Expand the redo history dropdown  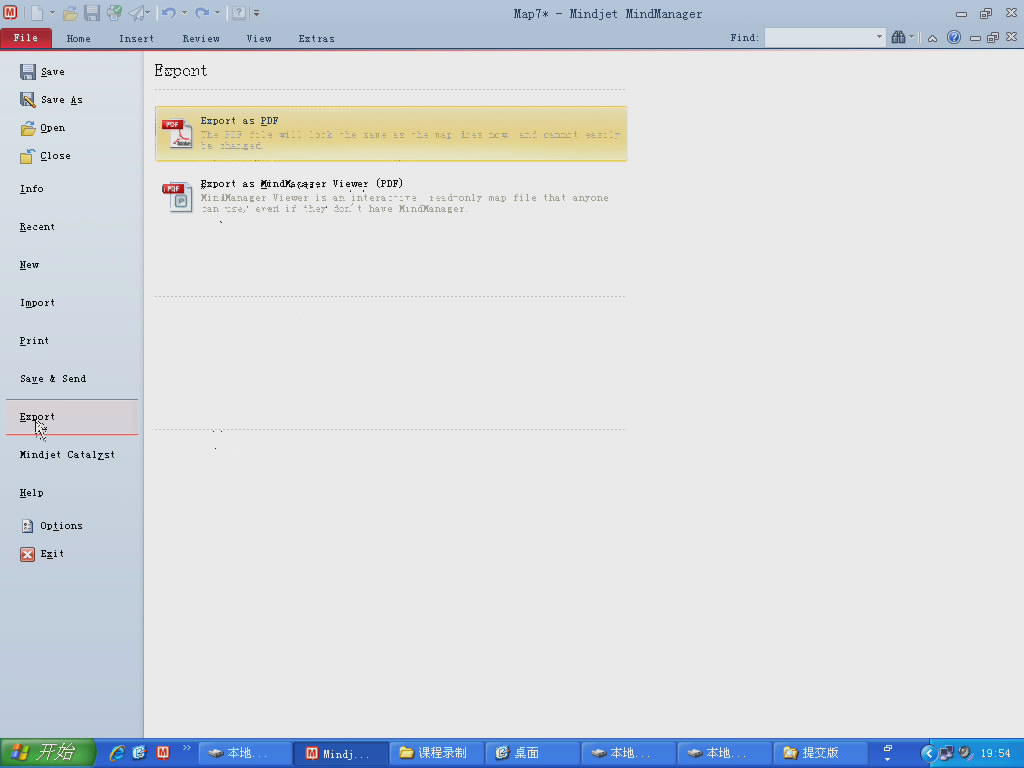point(217,12)
